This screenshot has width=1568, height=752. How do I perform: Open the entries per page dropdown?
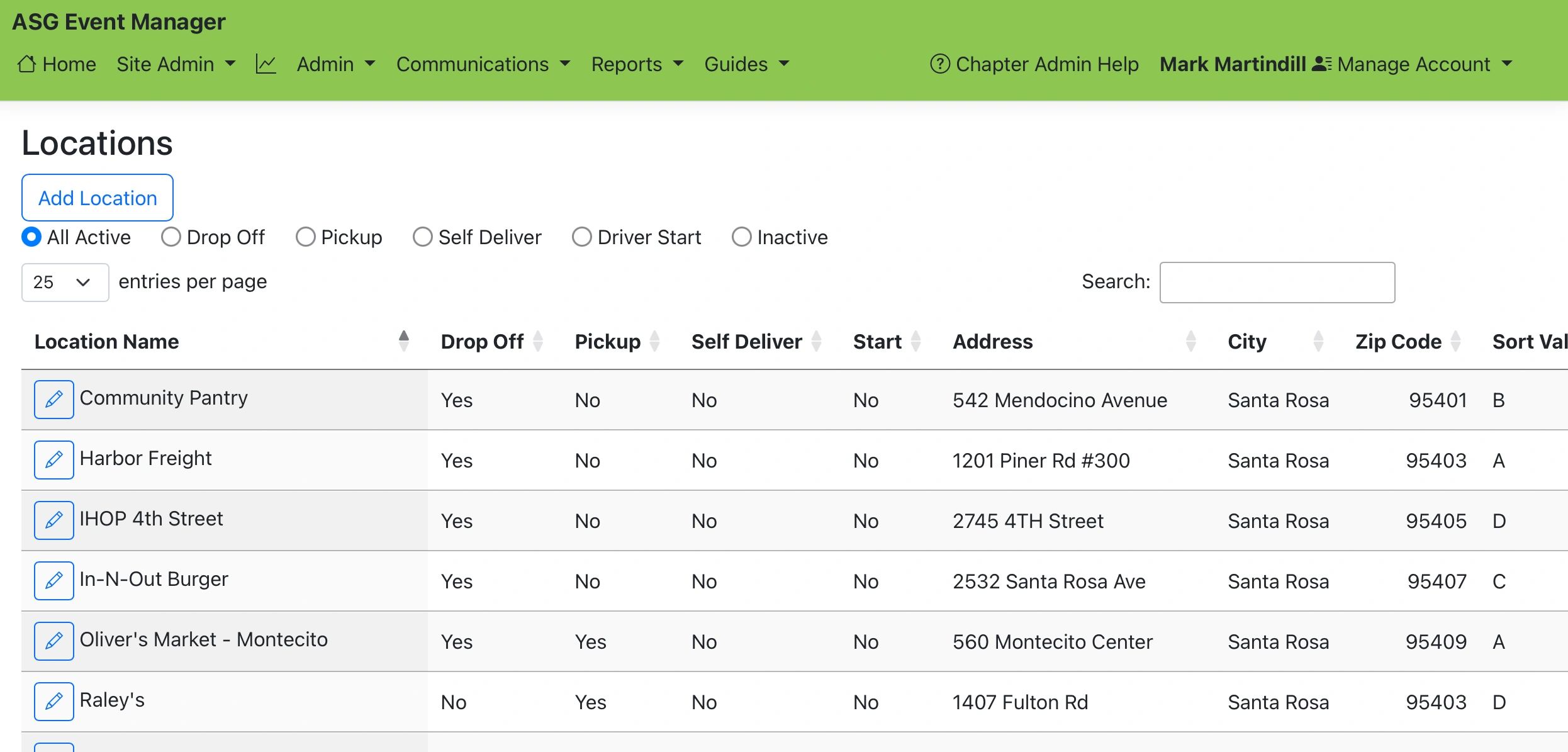click(65, 283)
